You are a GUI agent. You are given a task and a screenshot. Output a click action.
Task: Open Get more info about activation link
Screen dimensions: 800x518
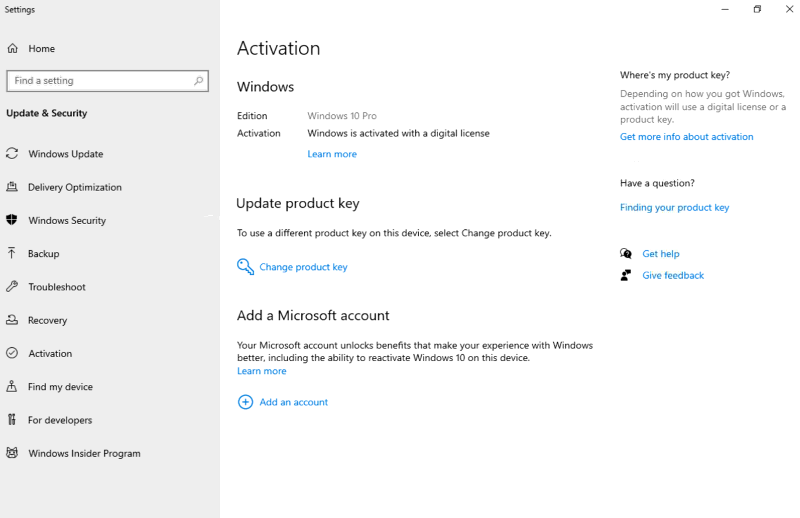click(x=686, y=137)
